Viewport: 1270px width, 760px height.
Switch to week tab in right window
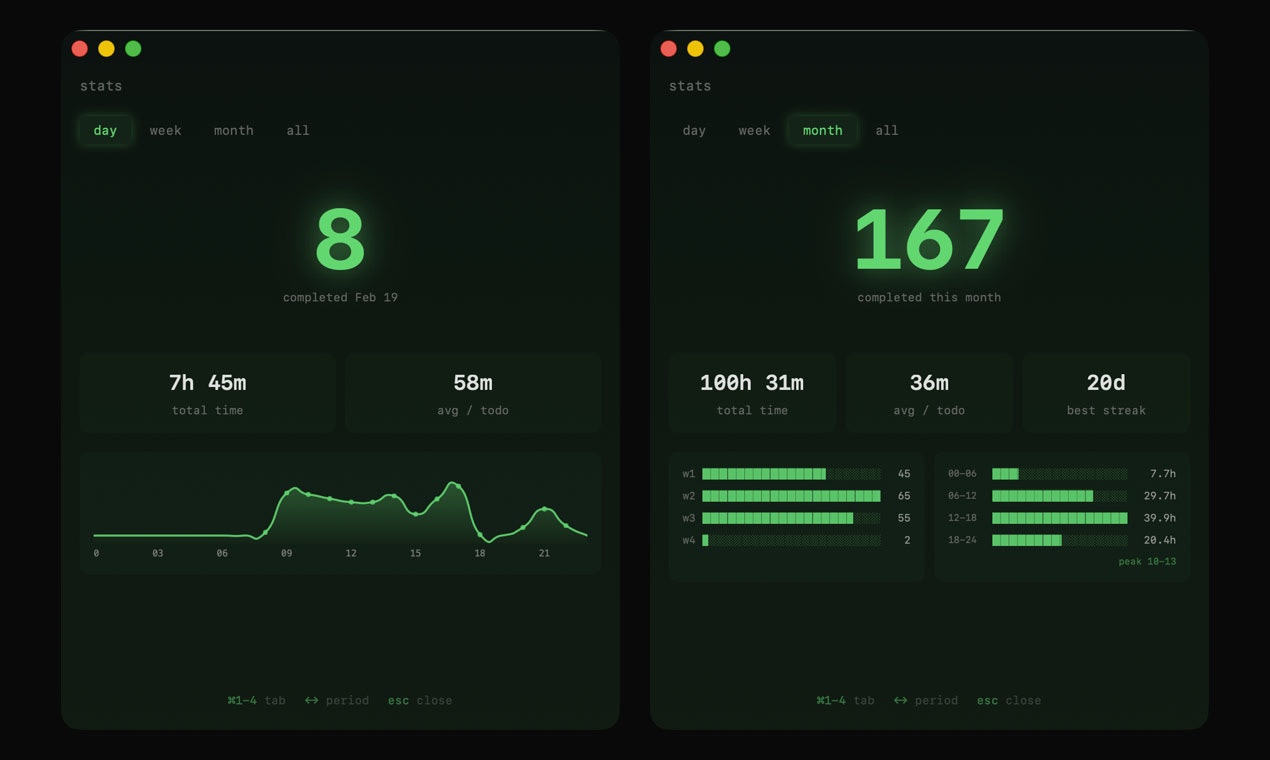754,130
